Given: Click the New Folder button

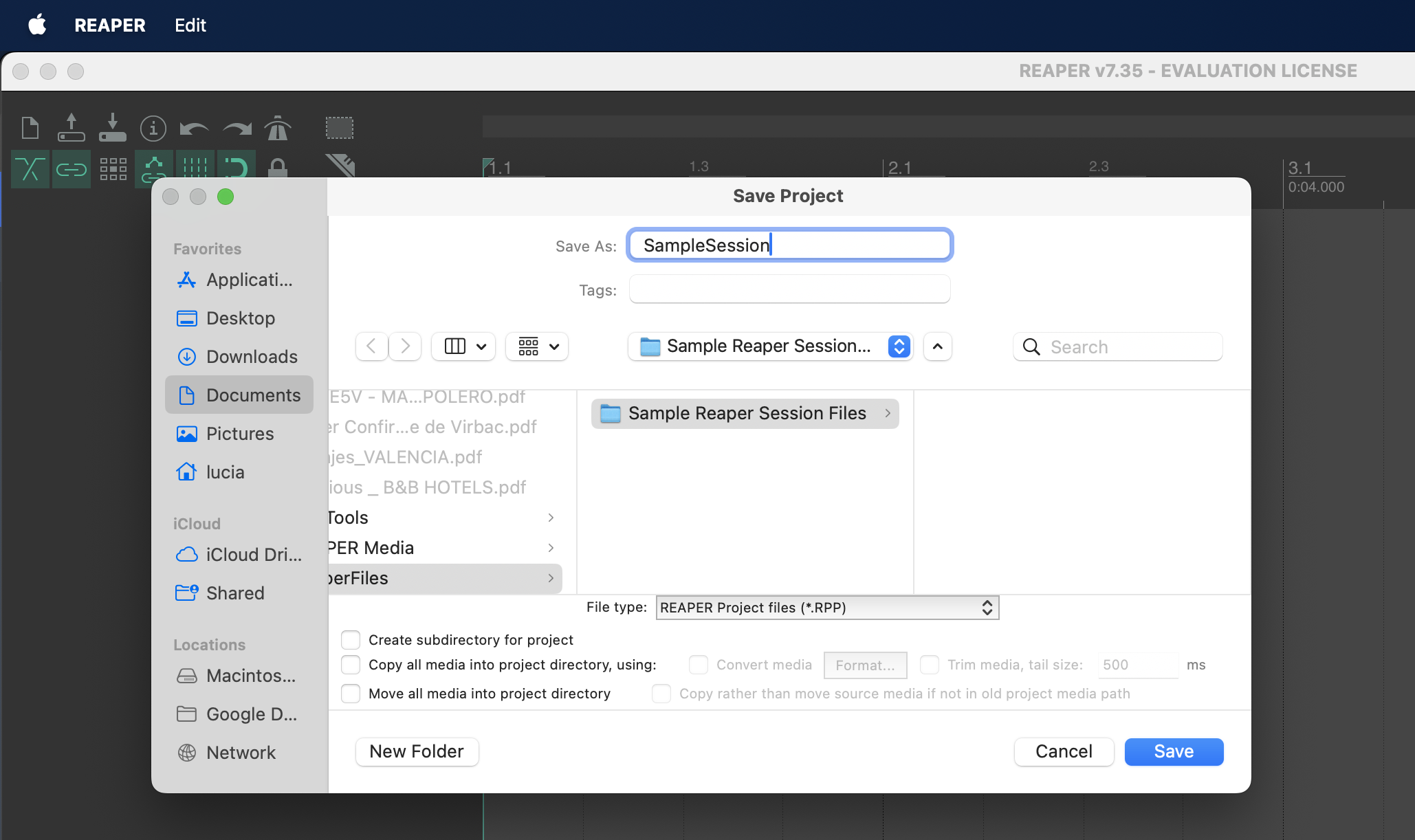Looking at the screenshot, I should (417, 751).
